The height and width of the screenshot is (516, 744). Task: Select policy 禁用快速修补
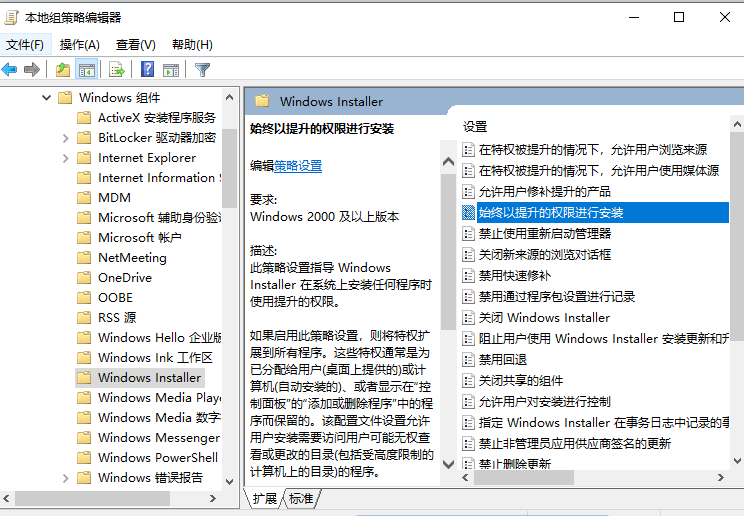(507, 275)
